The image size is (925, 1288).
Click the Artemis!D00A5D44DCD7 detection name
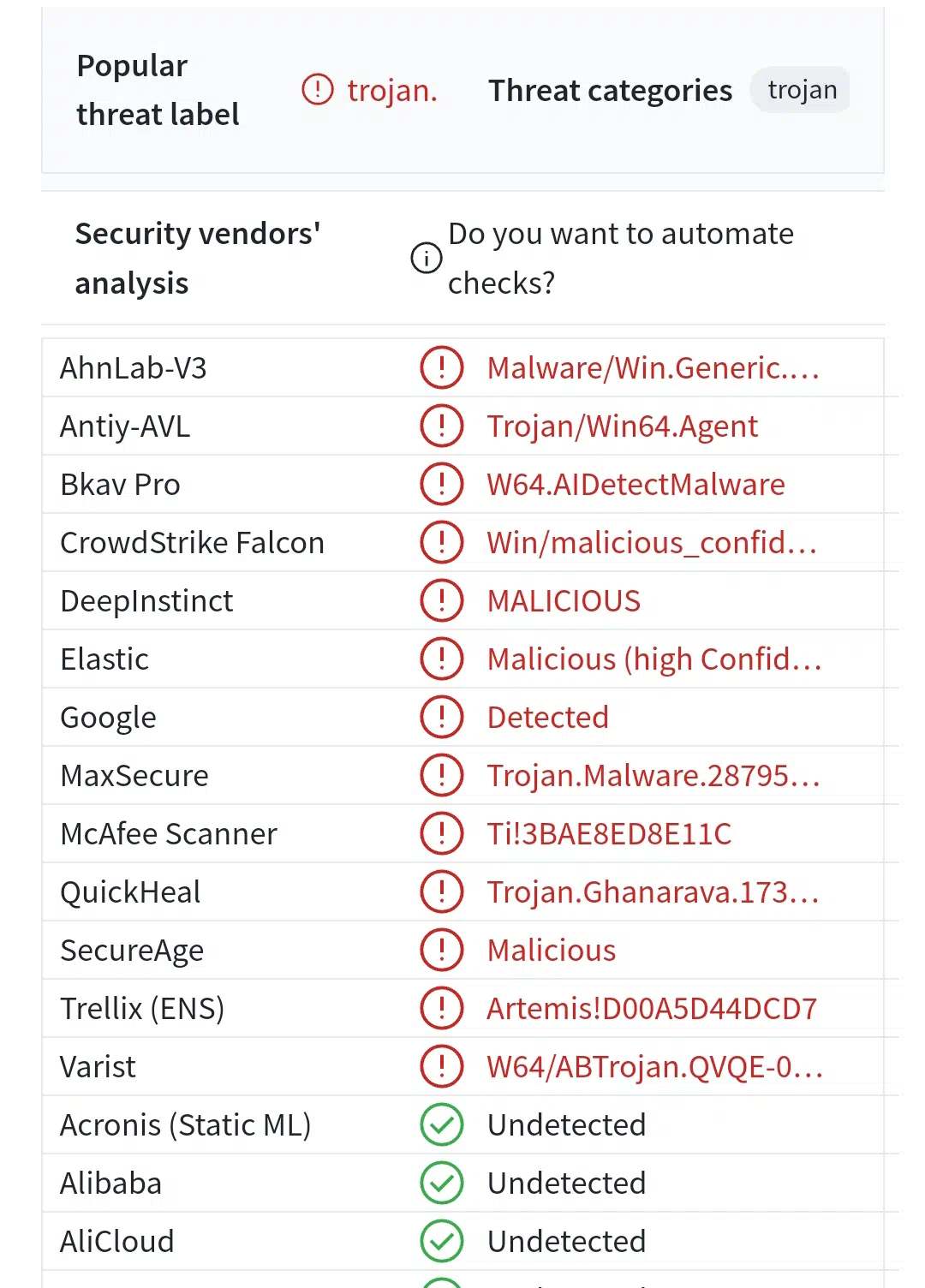click(x=652, y=1009)
